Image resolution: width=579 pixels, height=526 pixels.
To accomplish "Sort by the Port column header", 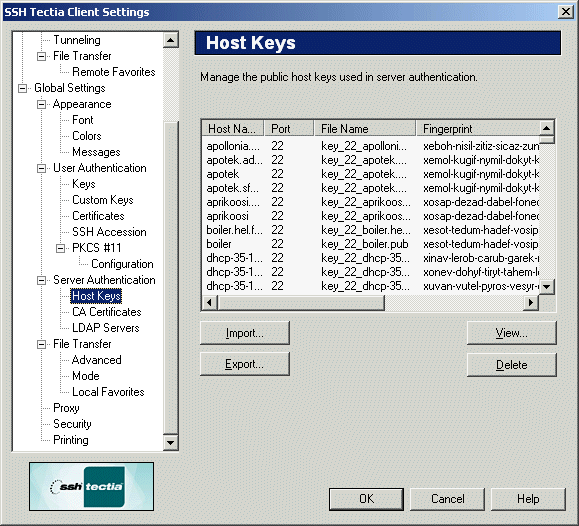I will point(289,129).
